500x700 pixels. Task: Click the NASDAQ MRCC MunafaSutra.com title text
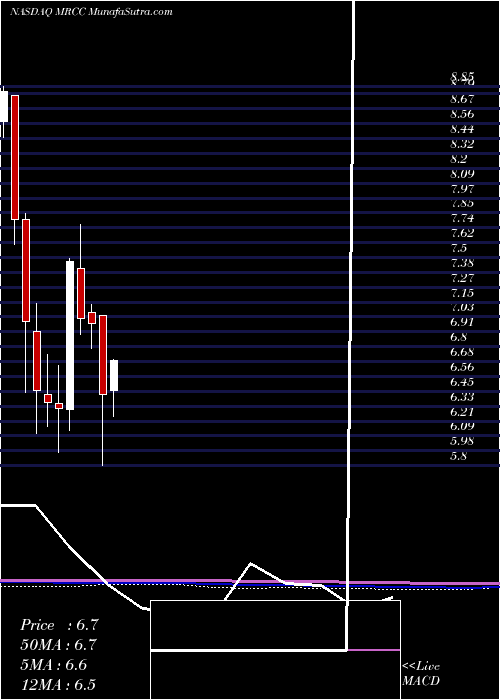91,12
